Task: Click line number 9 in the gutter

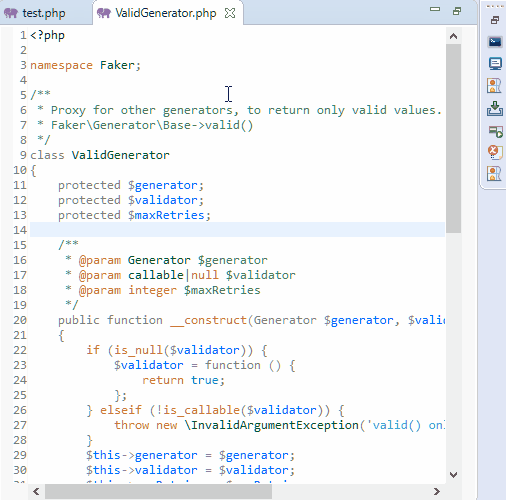Action: 23,155
